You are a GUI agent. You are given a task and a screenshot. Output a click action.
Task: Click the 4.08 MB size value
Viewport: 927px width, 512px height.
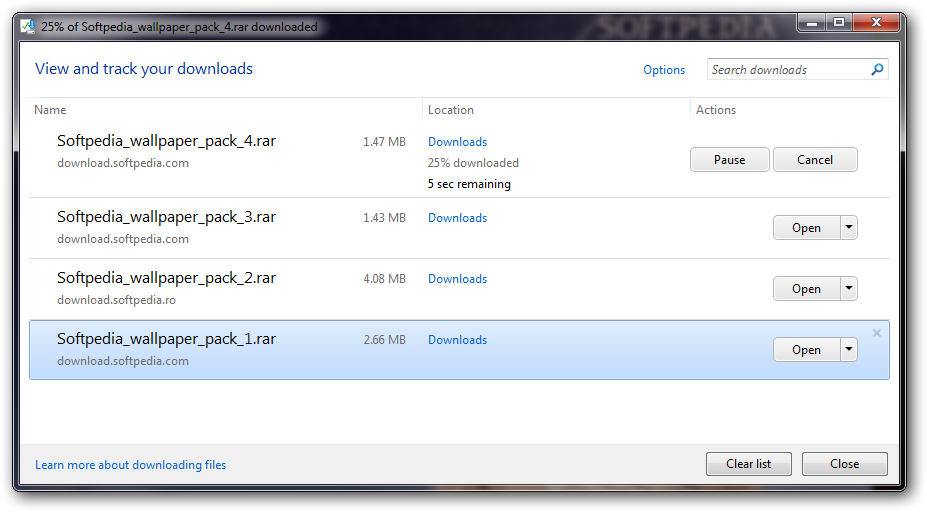[x=384, y=278]
